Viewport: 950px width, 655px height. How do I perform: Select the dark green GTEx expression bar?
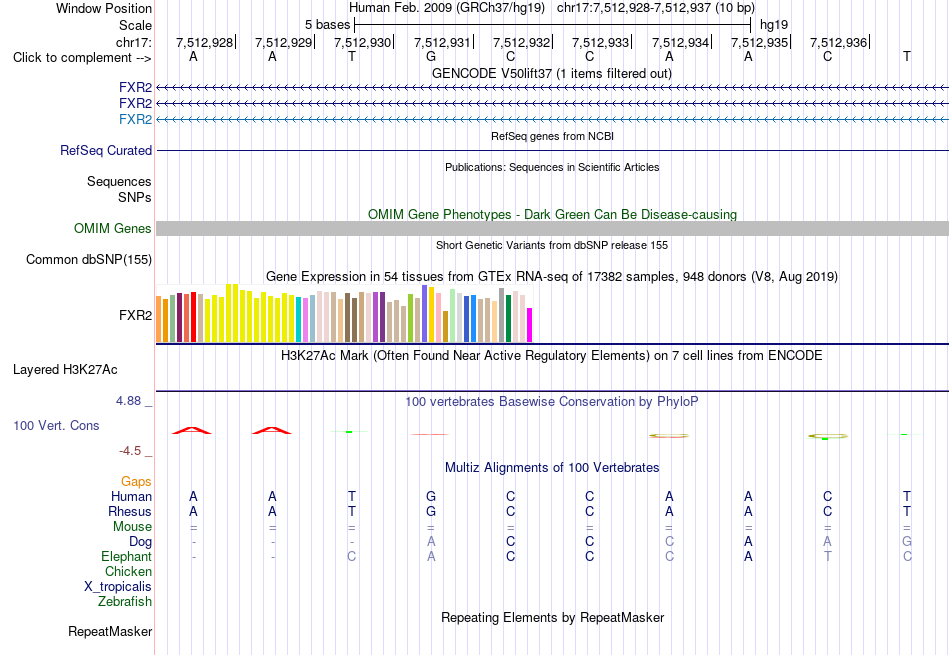508,319
